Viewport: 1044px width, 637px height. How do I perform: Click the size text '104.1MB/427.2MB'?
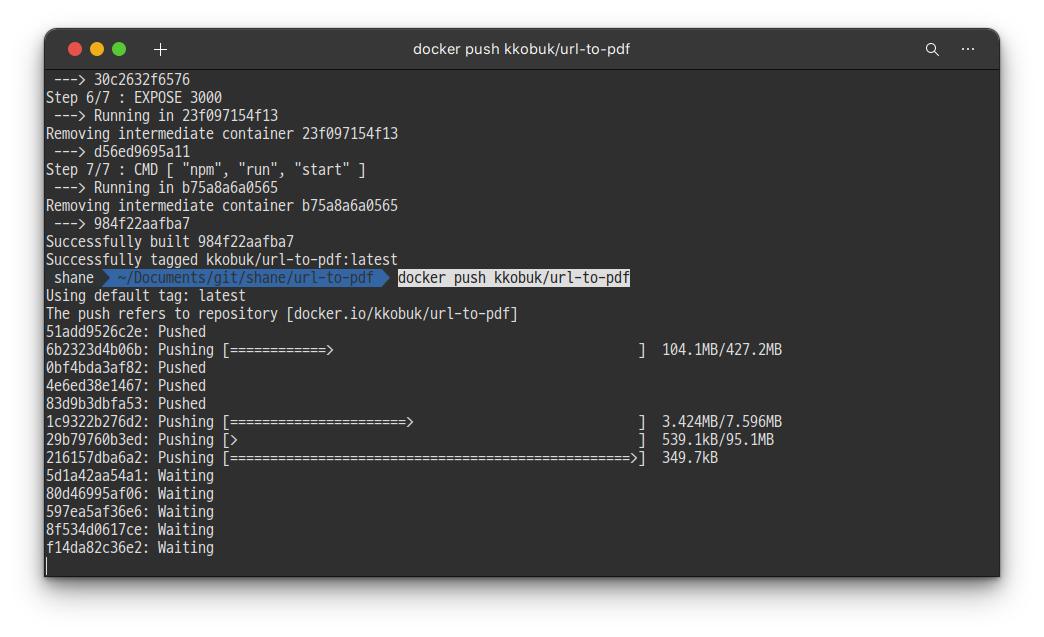pyautogui.click(x=722, y=349)
